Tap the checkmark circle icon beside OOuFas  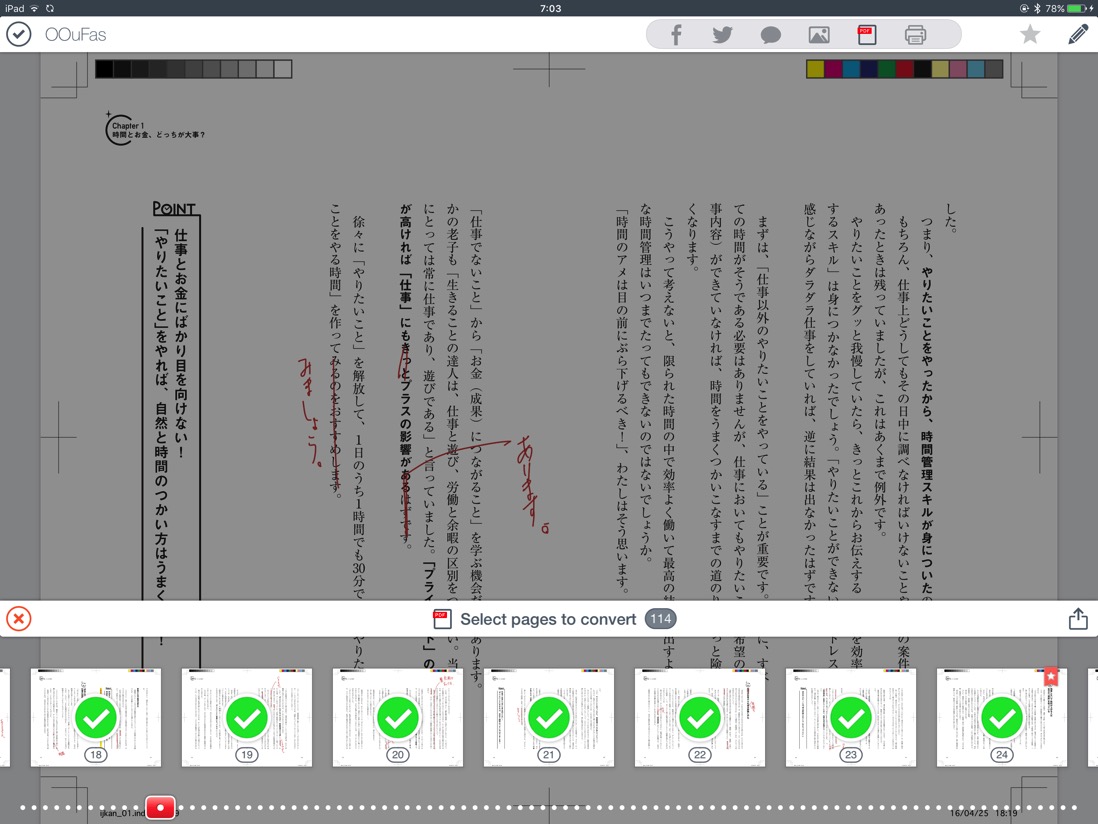tap(18, 34)
